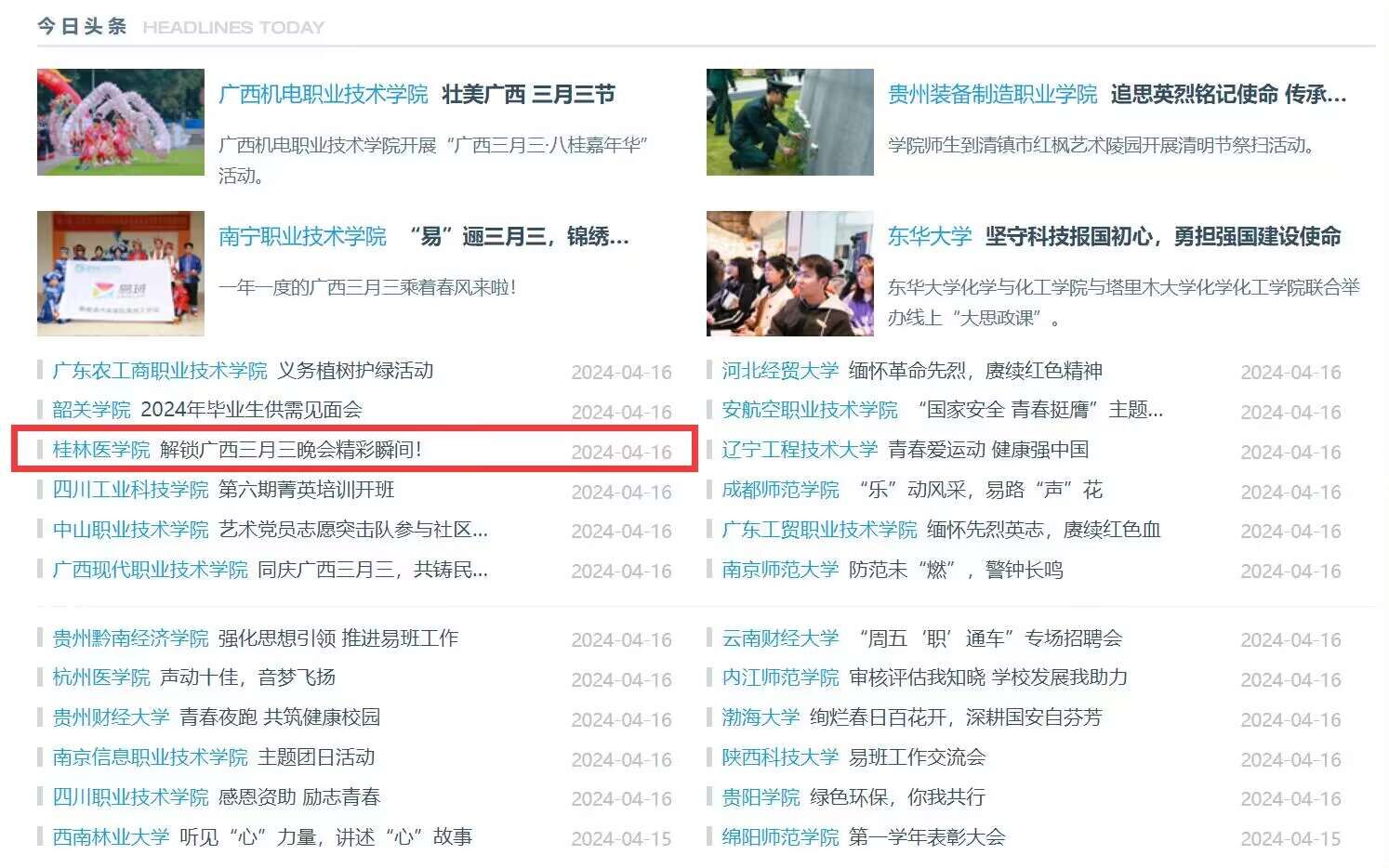Click the 贵州装备制造职业学院 school link
This screenshot has width=1389, height=868.
[x=992, y=95]
